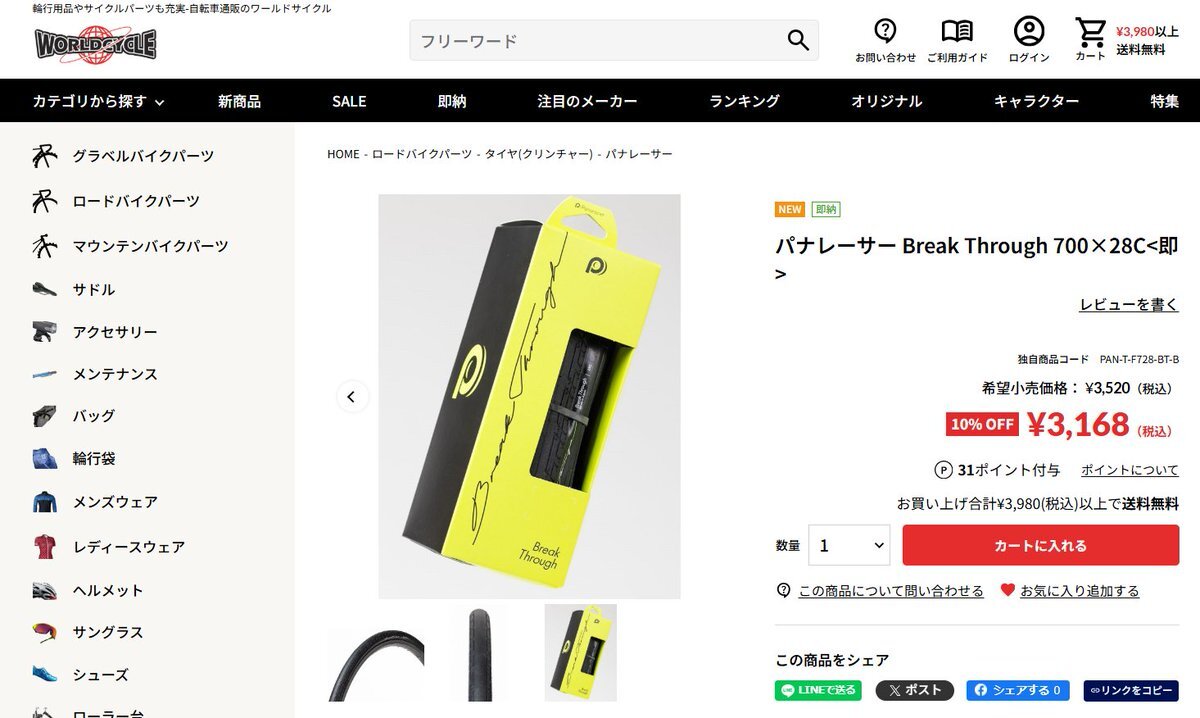Viewport: 1200px width, 718px height.
Task: Show previous product image with left arrow
Action: [351, 396]
